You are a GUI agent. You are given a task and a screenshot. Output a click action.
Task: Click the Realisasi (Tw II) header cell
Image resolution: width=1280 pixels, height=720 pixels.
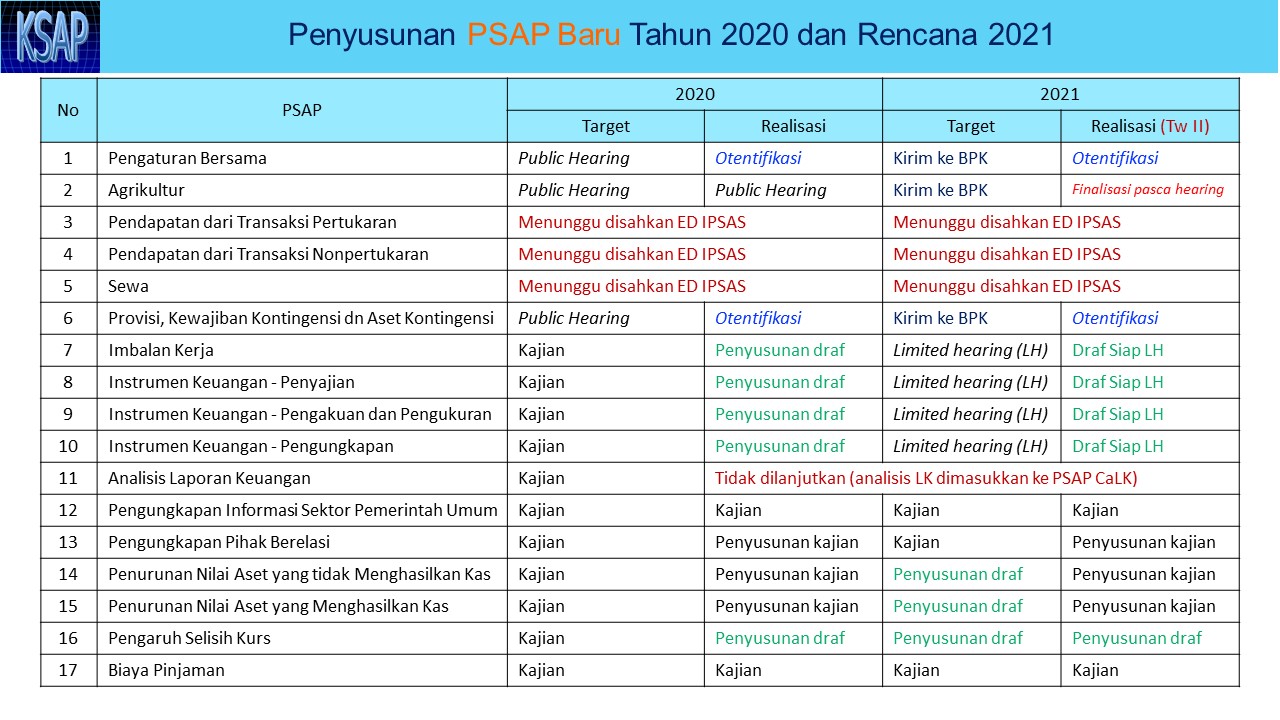click(x=1150, y=126)
